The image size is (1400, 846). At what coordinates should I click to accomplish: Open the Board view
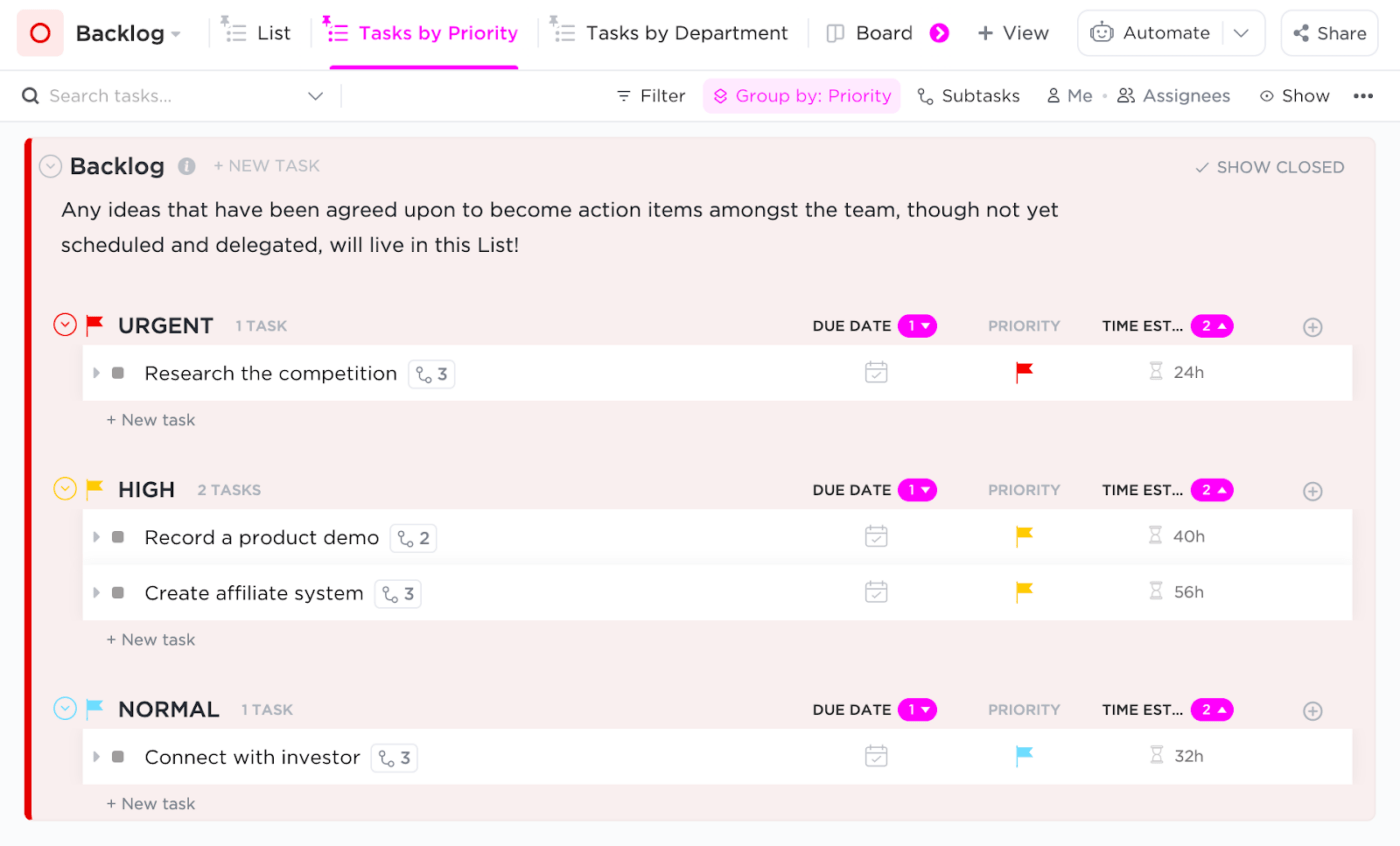pos(884,32)
